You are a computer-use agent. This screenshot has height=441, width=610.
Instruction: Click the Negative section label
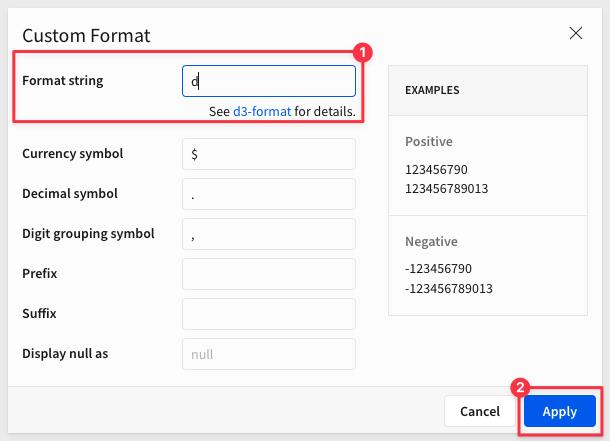point(431,242)
